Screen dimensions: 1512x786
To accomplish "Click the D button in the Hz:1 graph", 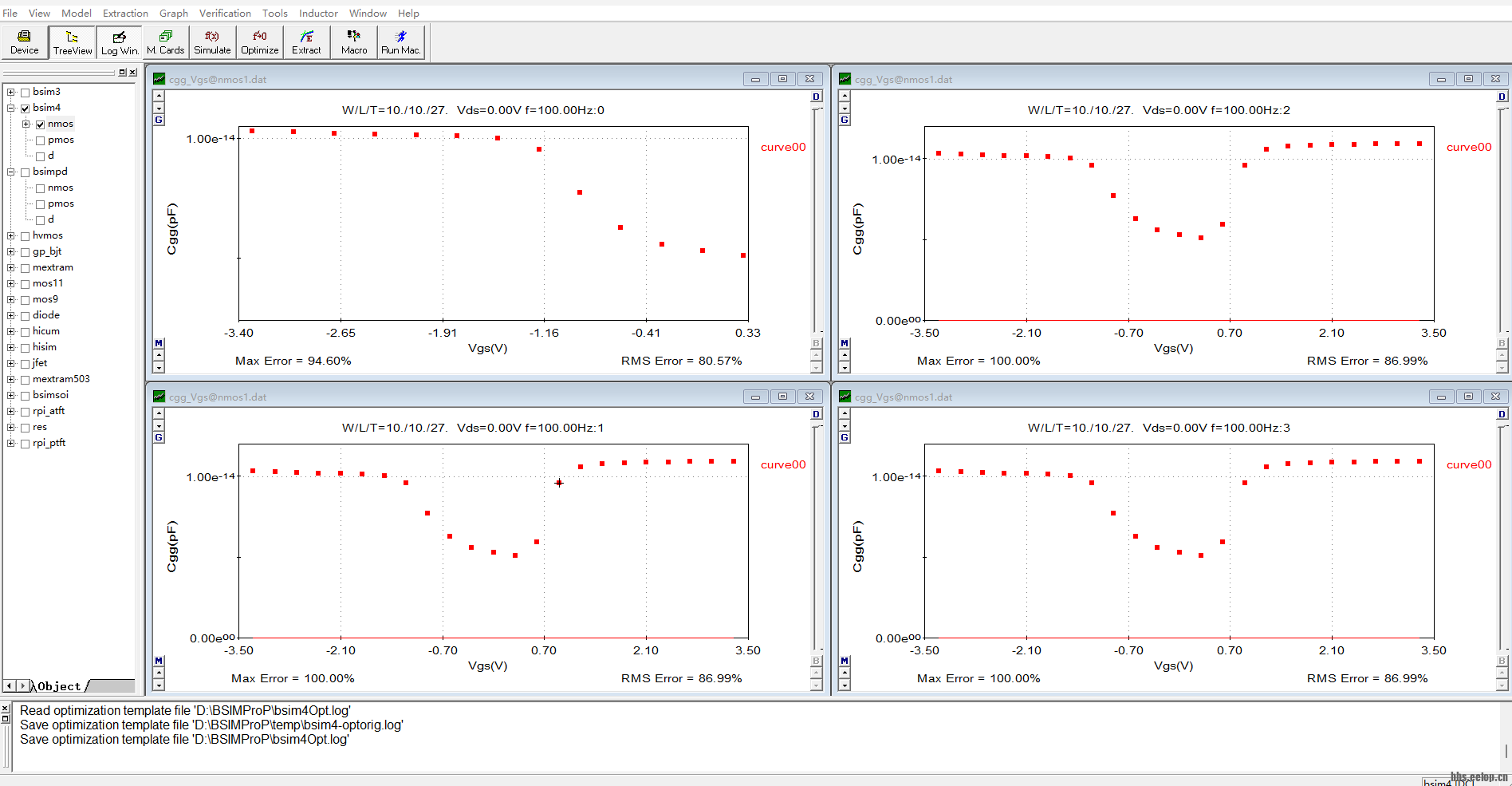I will [x=816, y=414].
